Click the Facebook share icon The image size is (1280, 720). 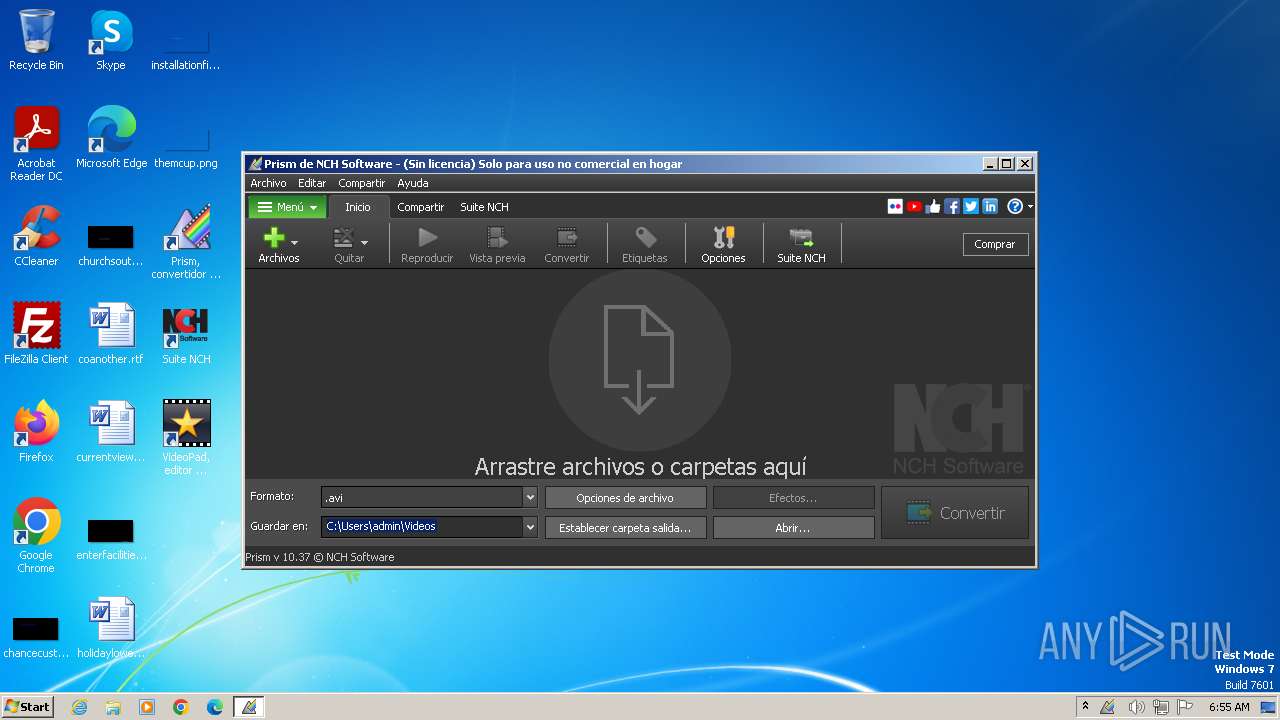pos(952,206)
